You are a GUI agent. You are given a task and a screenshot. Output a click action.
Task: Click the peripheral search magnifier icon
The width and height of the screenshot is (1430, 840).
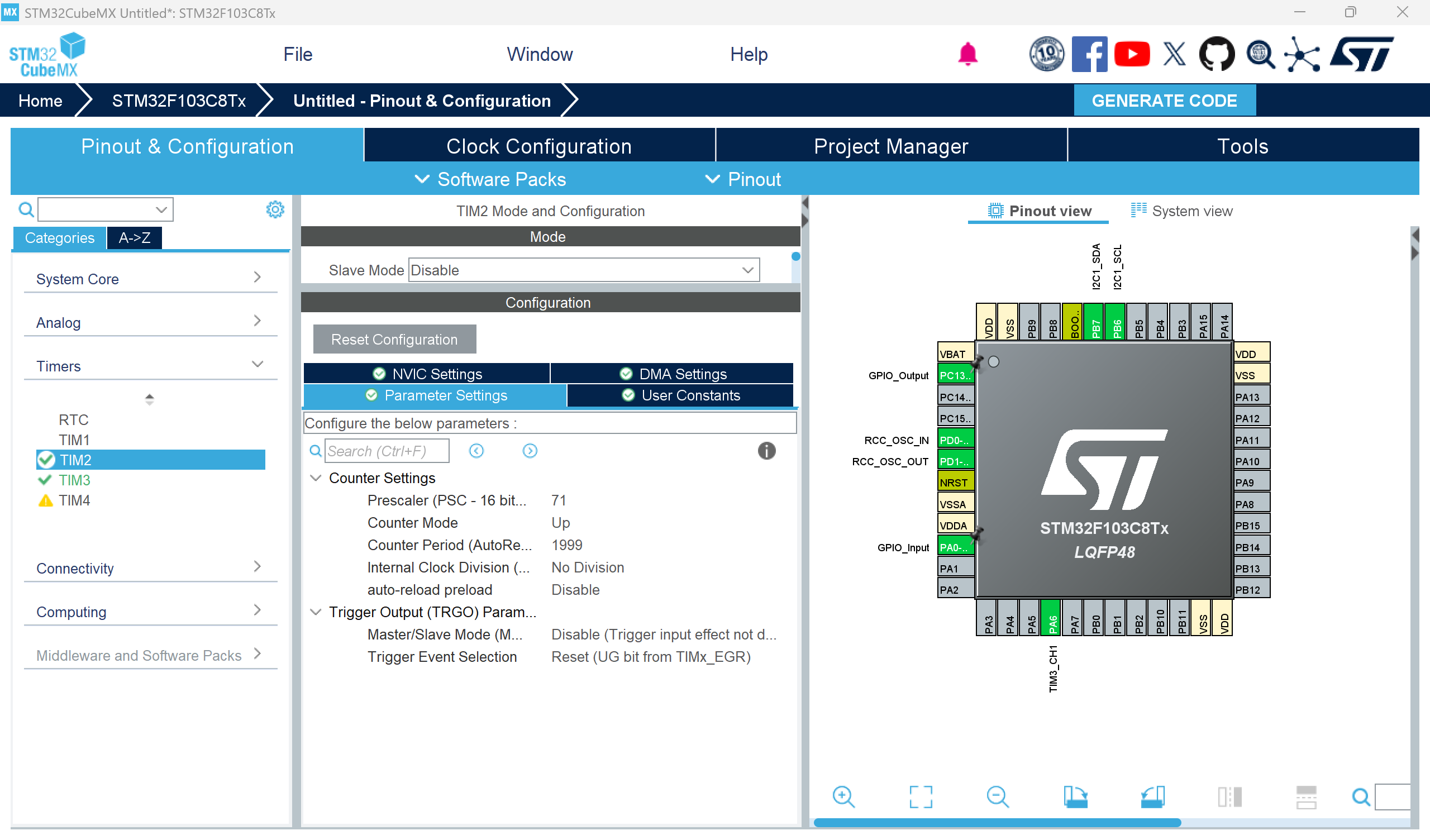tap(26, 209)
